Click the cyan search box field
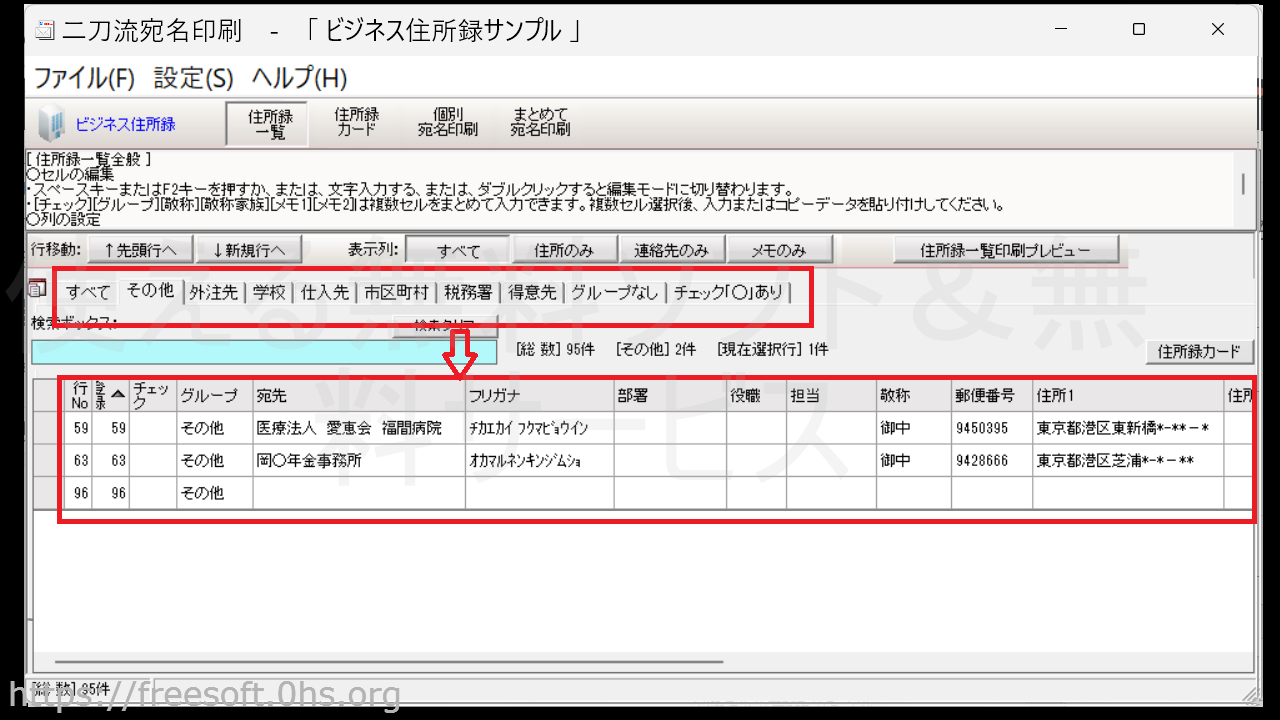1280x720 pixels. point(263,352)
